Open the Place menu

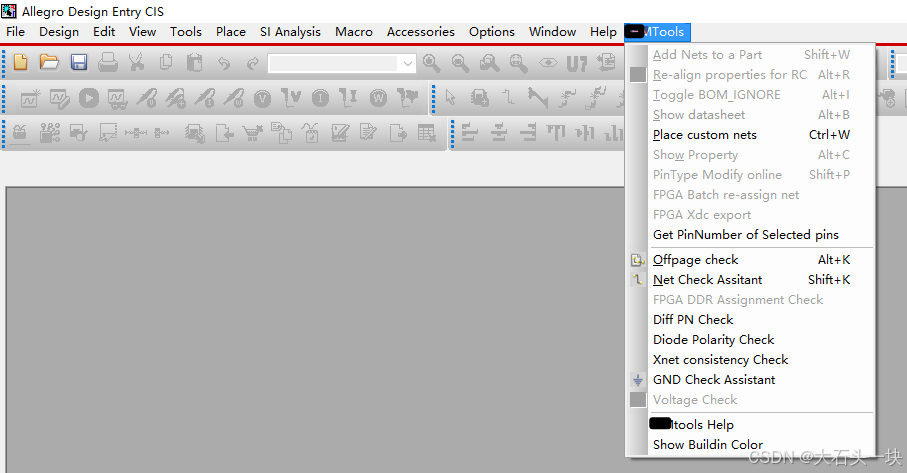231,32
